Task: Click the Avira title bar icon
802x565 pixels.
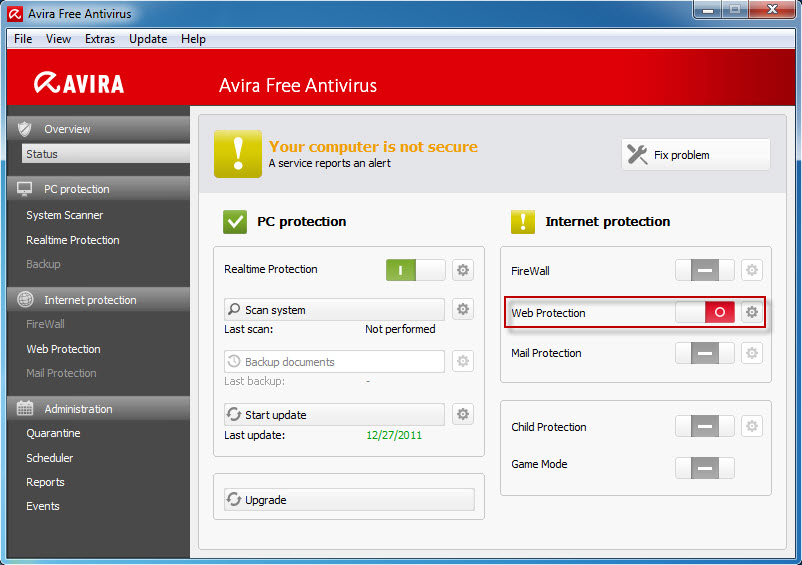Action: (15, 14)
